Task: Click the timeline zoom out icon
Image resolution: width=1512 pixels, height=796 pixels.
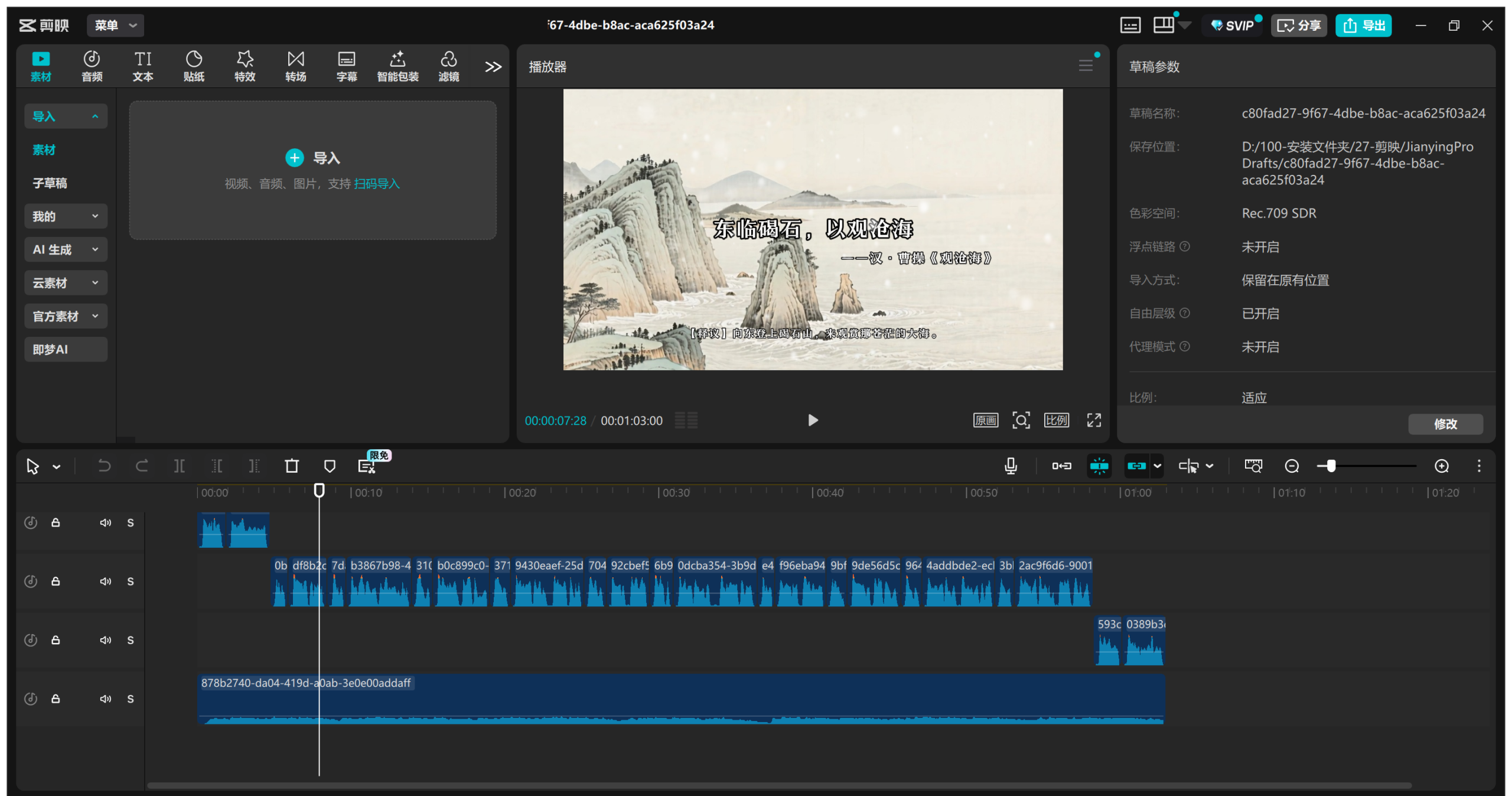Action: click(x=1292, y=466)
